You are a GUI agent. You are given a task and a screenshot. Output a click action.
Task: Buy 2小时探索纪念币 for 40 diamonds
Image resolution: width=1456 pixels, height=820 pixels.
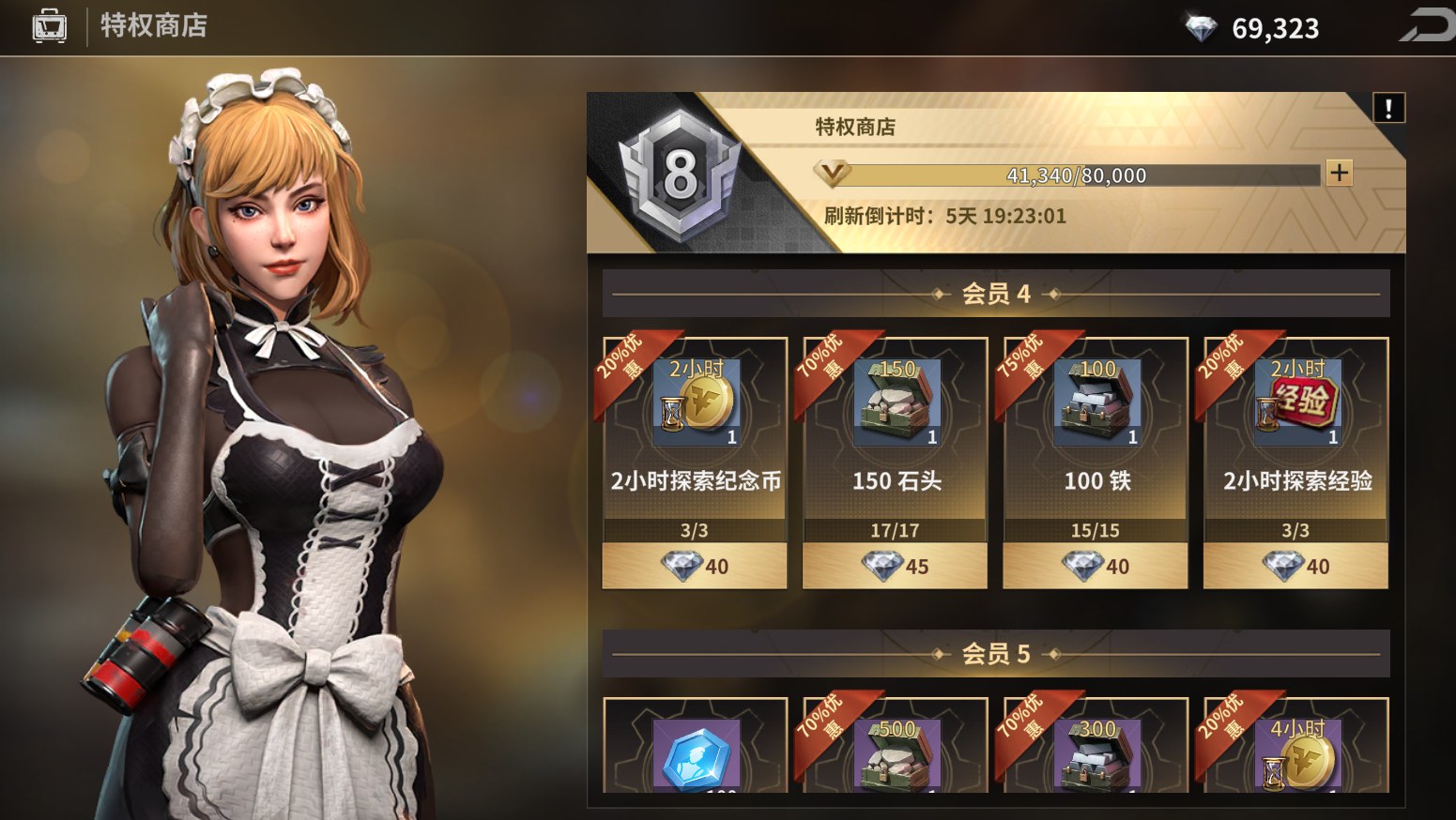click(x=695, y=566)
